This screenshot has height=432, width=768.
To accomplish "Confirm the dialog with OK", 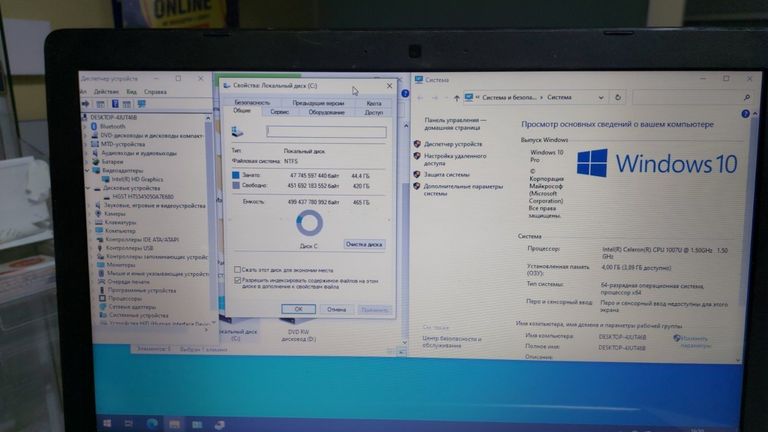I will click(298, 309).
